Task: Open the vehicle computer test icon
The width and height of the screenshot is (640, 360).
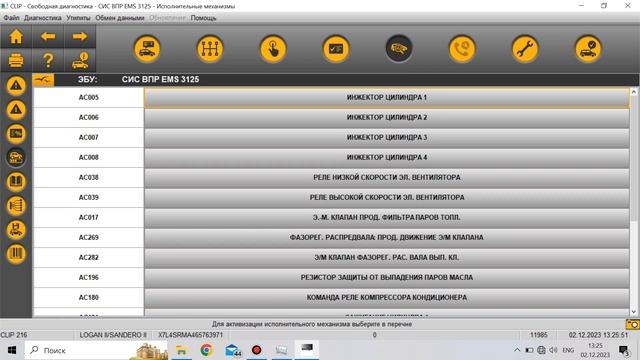Action: pyautogui.click(x=147, y=49)
